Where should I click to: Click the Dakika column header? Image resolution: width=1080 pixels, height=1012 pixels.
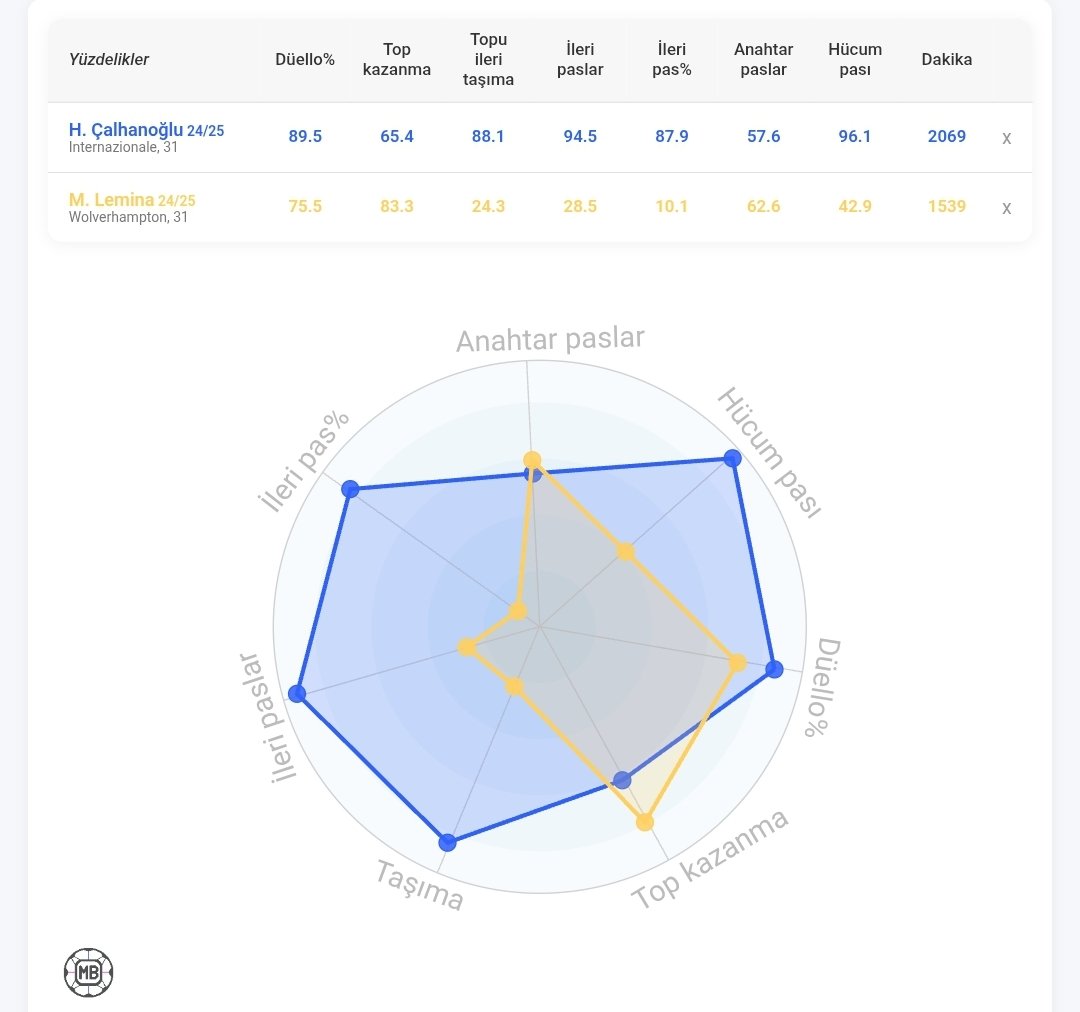point(946,59)
